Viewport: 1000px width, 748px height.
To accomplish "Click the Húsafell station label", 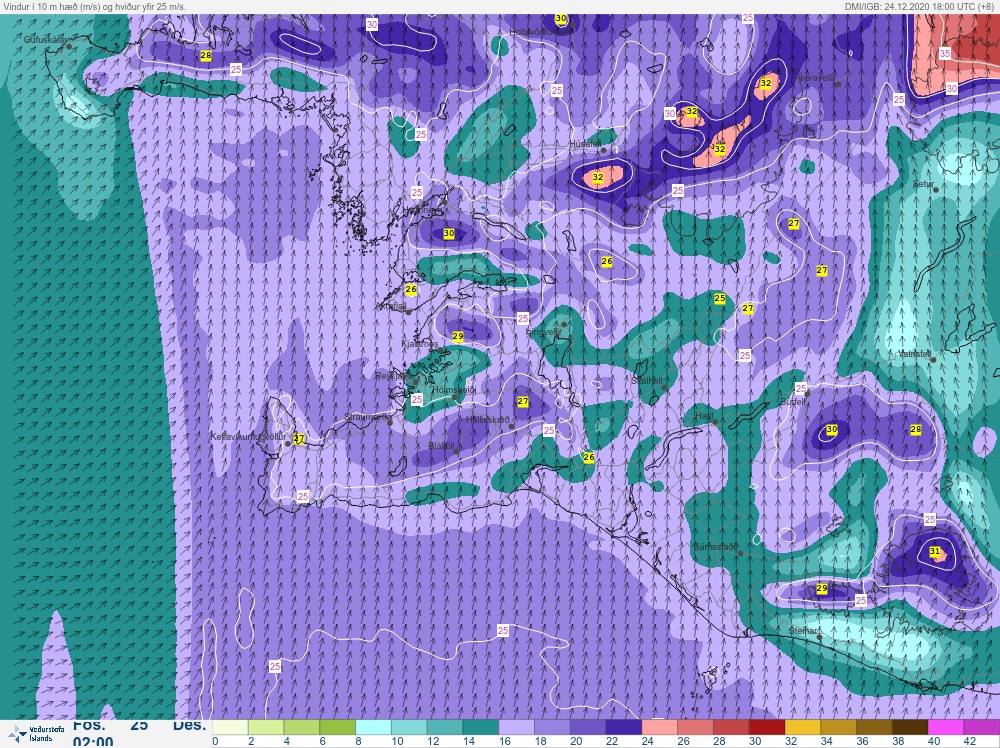I will [584, 145].
